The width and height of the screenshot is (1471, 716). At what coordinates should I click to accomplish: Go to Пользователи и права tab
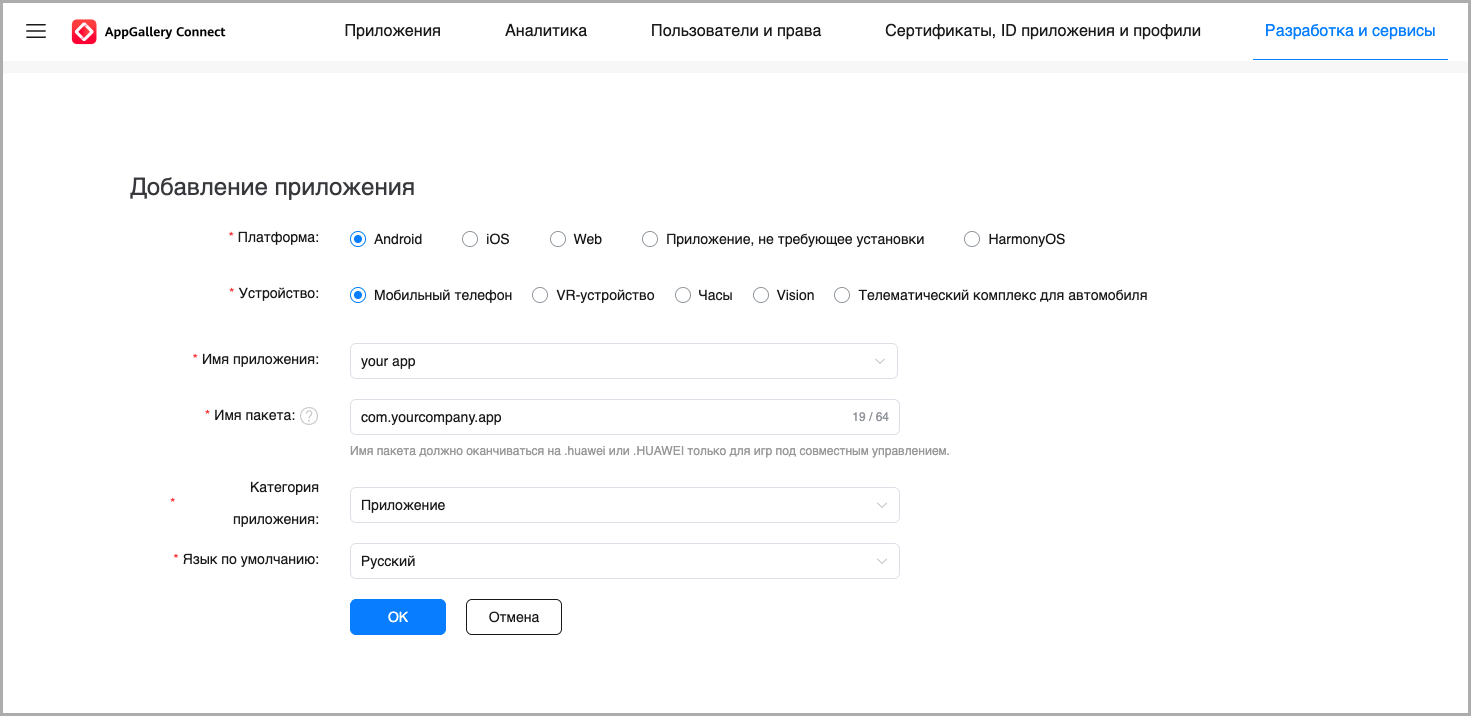(735, 31)
